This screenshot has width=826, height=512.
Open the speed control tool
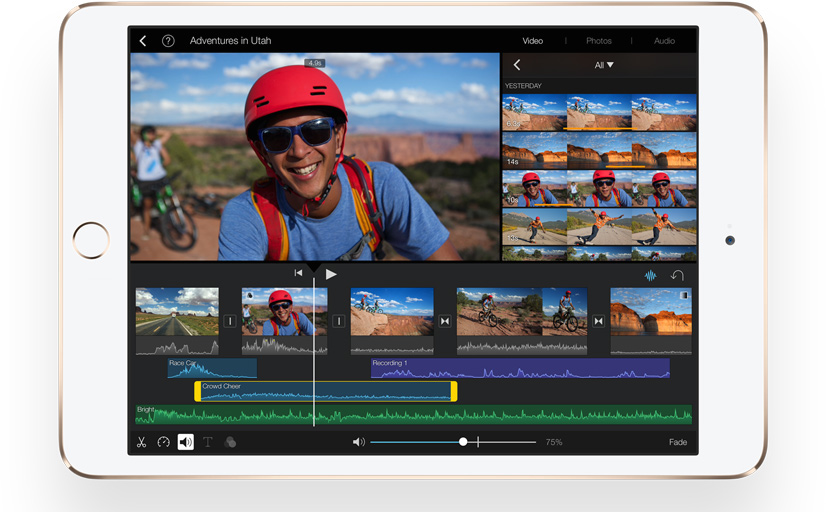[x=163, y=442]
